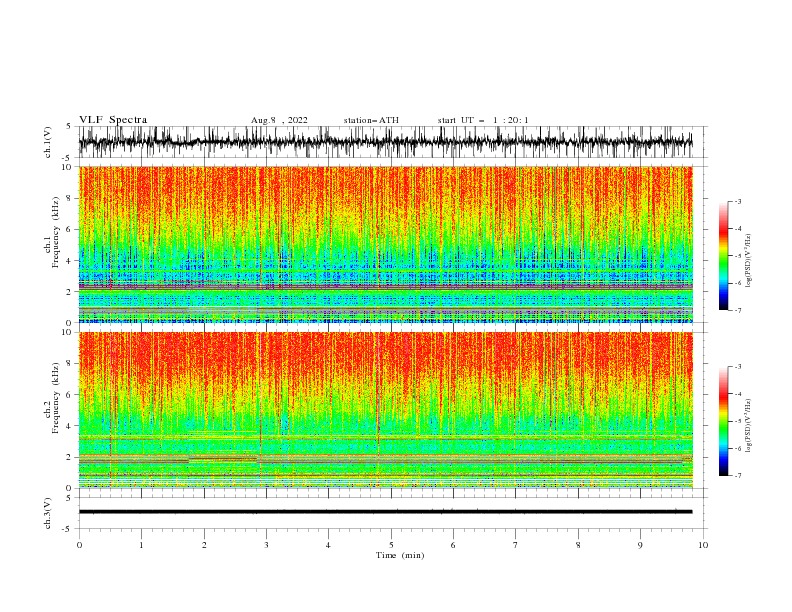This screenshot has width=792, height=612.
Task: Click the ch.3 voltage trace line
Action: [x=385, y=512]
